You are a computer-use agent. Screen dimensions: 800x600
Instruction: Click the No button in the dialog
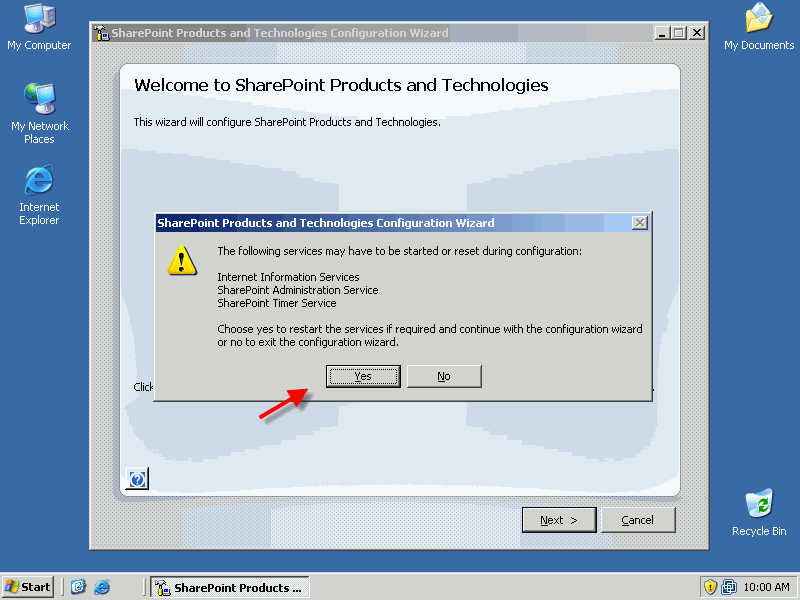[444, 377]
